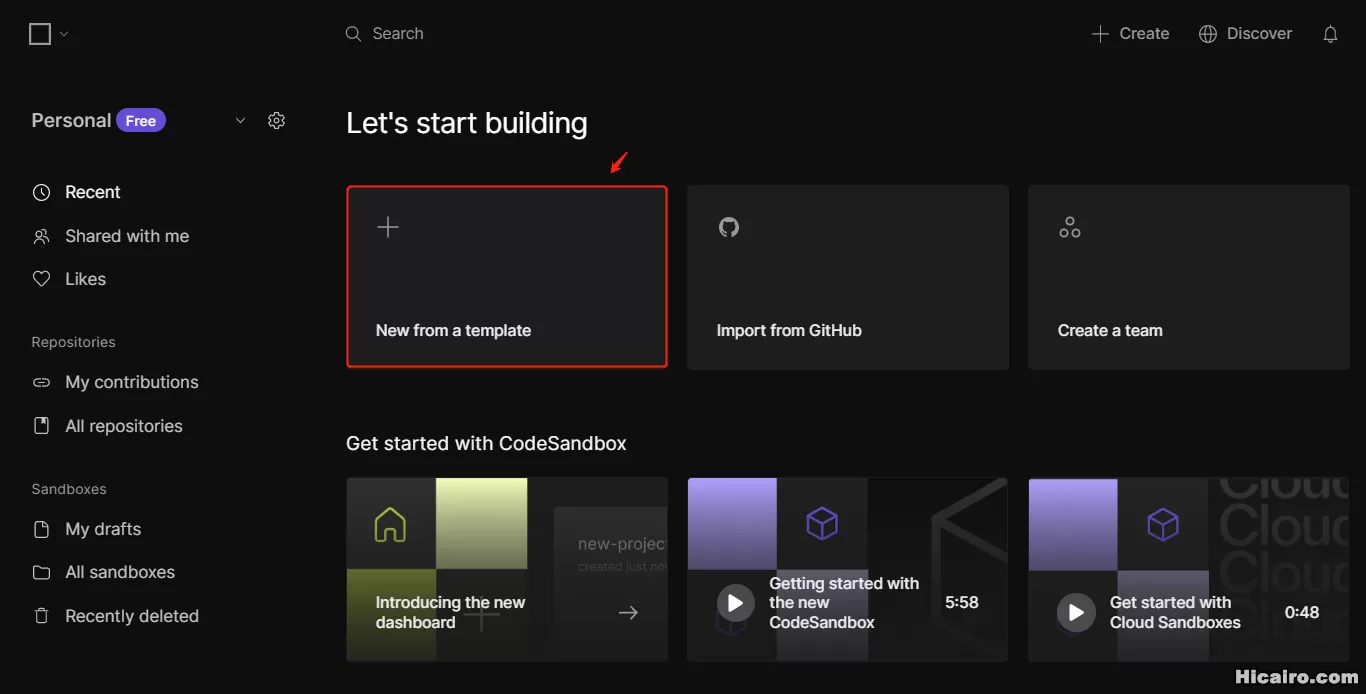Click the Repositories section heading

73,342
